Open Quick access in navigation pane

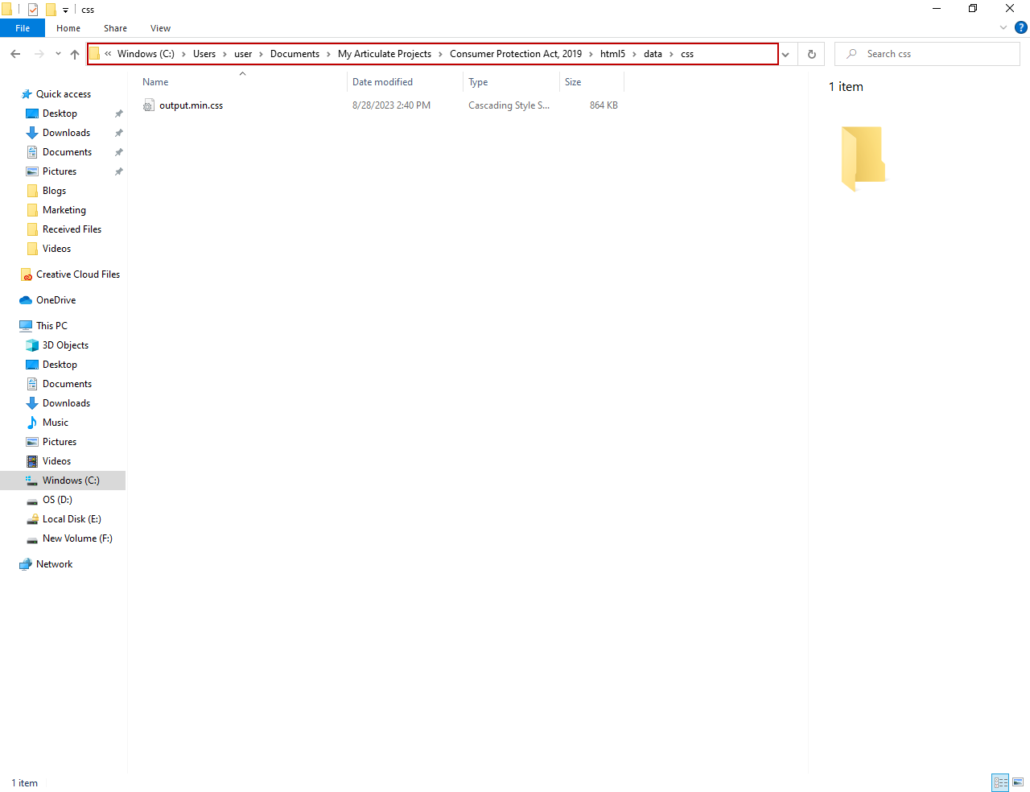click(63, 94)
